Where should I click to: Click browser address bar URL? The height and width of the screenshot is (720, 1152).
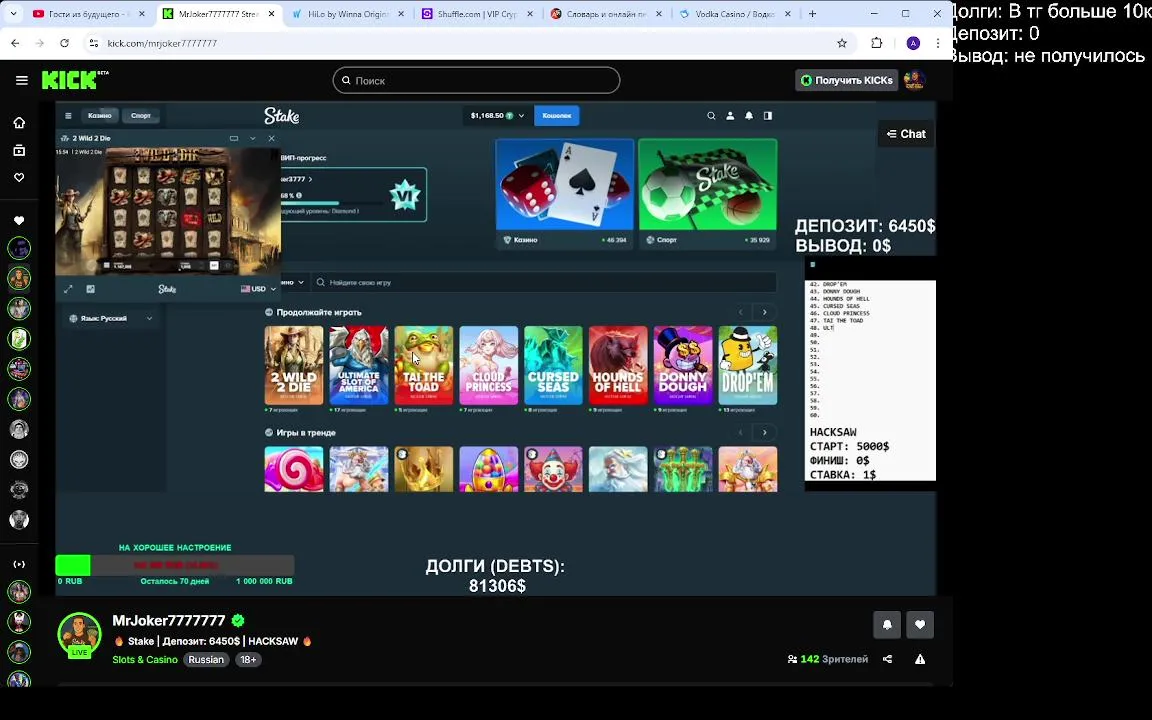coord(162,43)
